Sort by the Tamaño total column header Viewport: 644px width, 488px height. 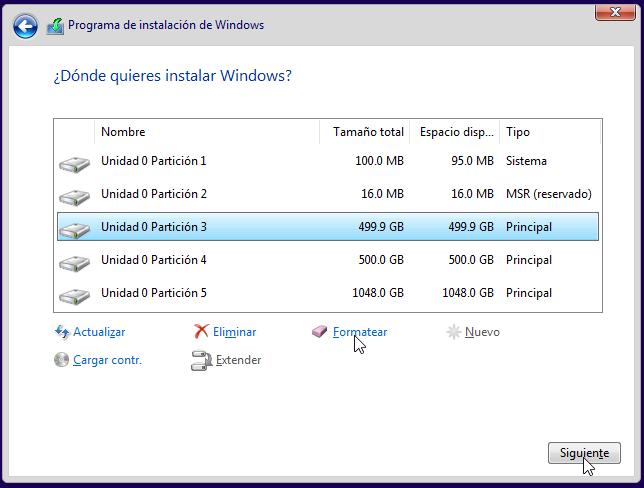[x=364, y=132]
